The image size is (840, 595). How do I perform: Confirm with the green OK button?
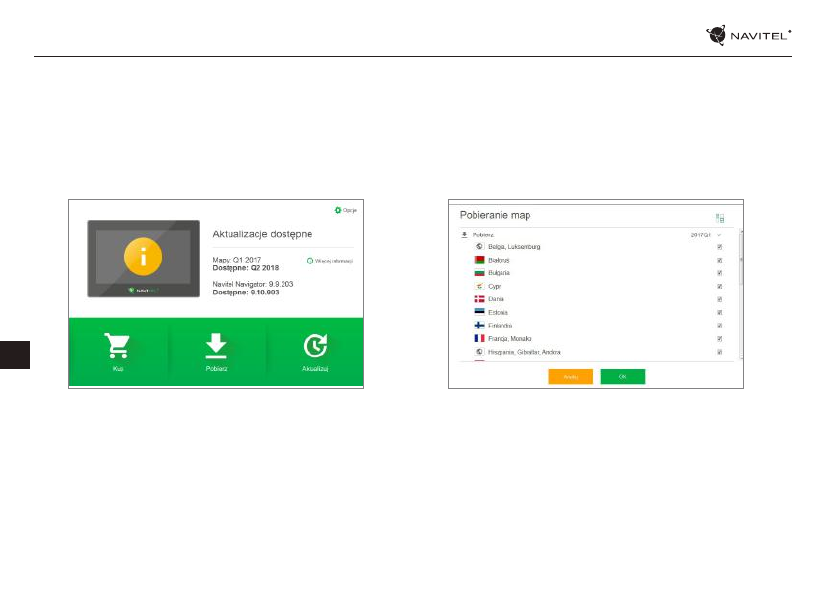622,376
